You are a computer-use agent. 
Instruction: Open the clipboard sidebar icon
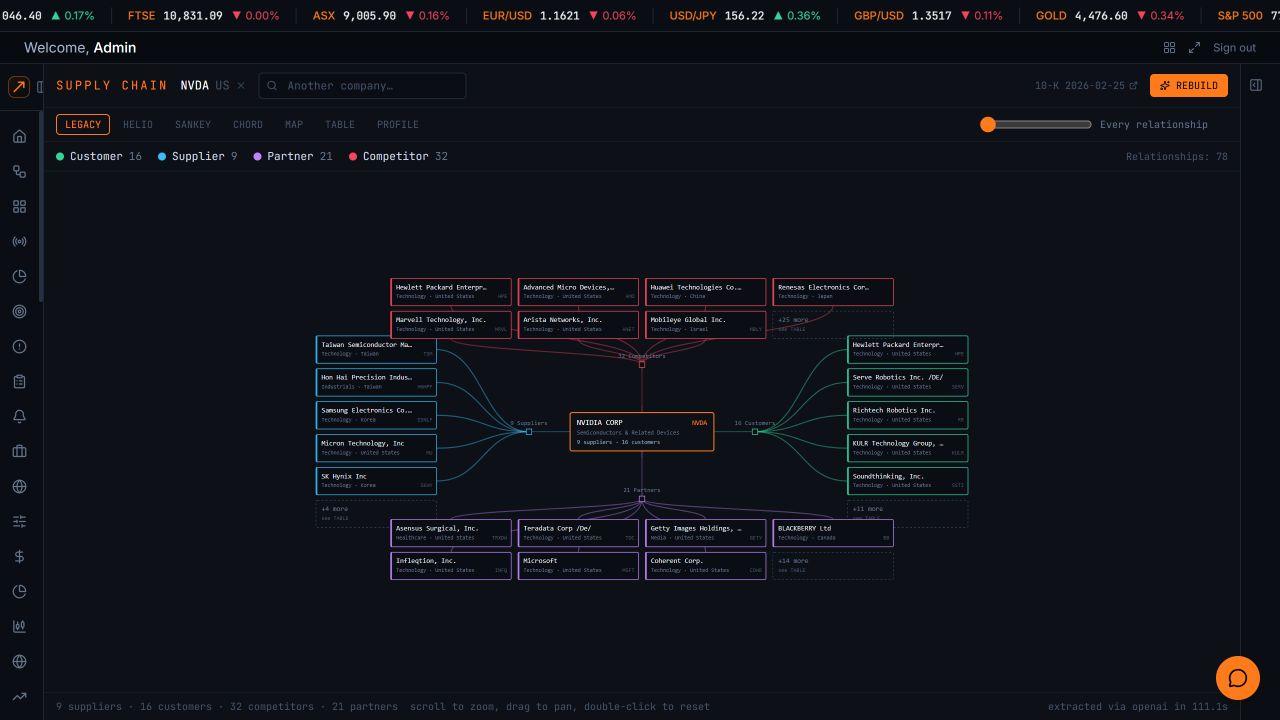[19, 381]
